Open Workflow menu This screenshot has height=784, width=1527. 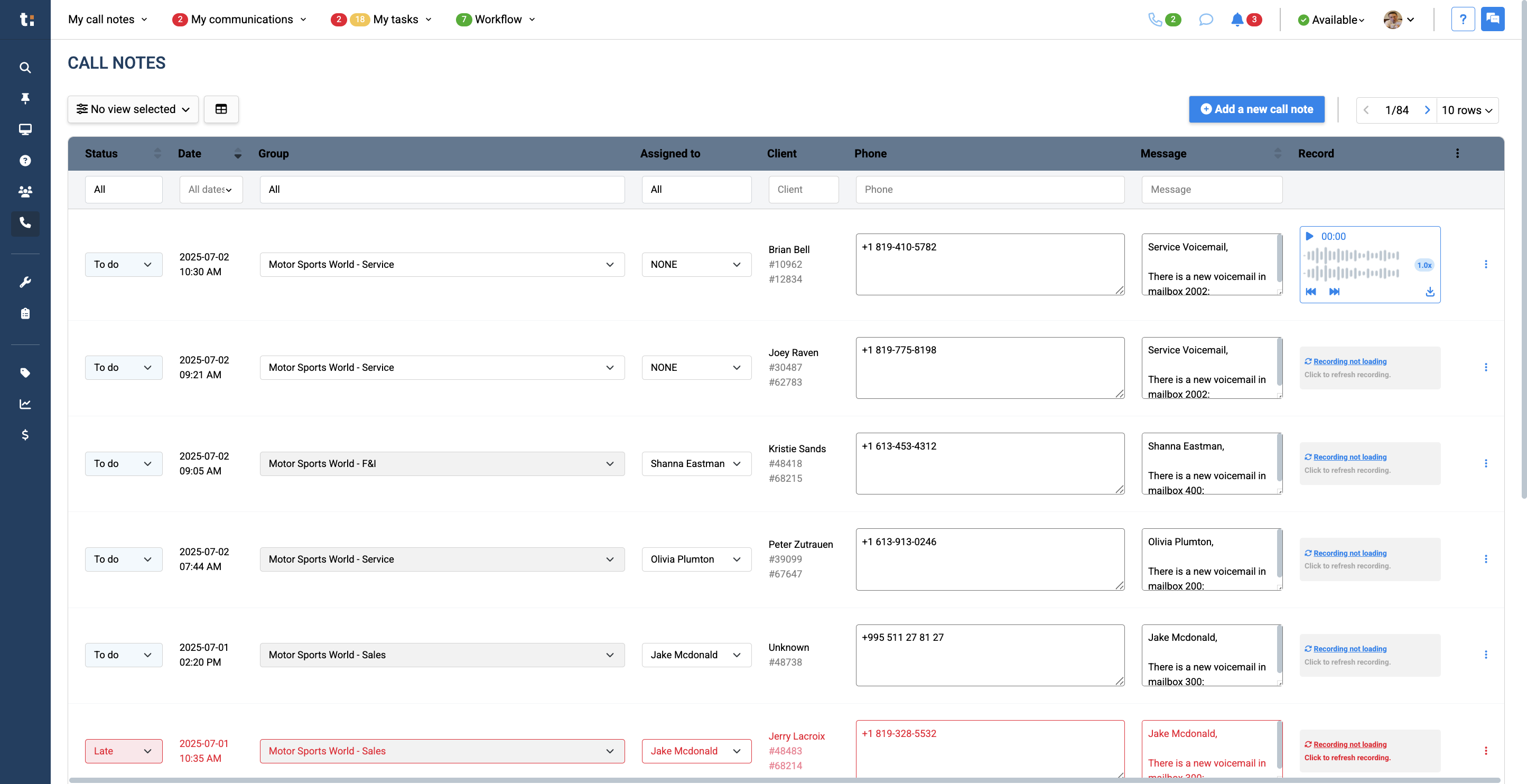click(x=496, y=20)
